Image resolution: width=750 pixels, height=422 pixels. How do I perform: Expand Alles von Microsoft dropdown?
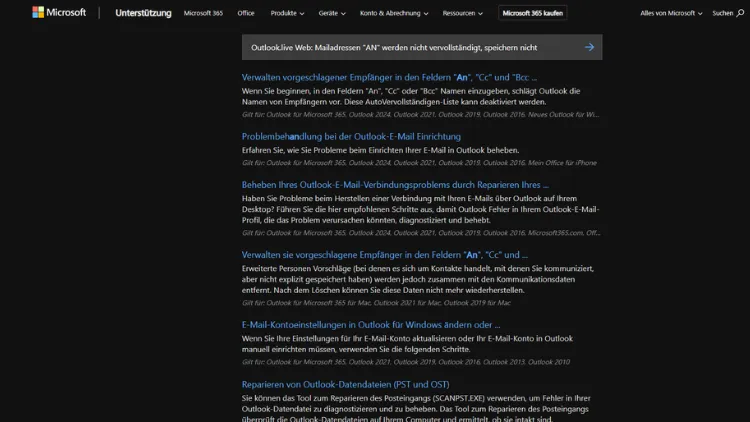click(671, 13)
